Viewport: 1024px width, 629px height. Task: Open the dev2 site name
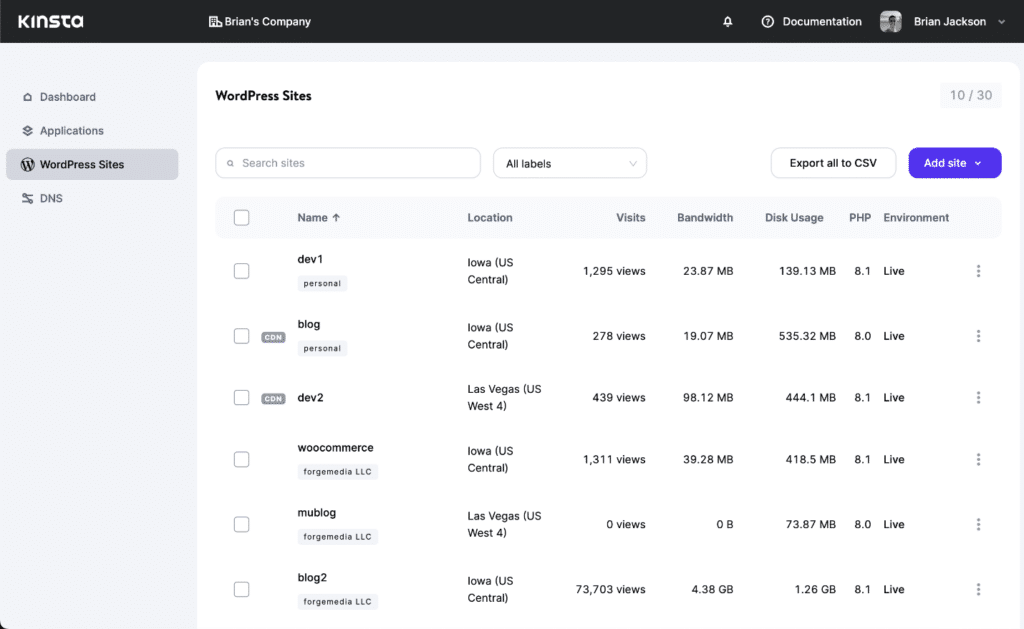310,398
